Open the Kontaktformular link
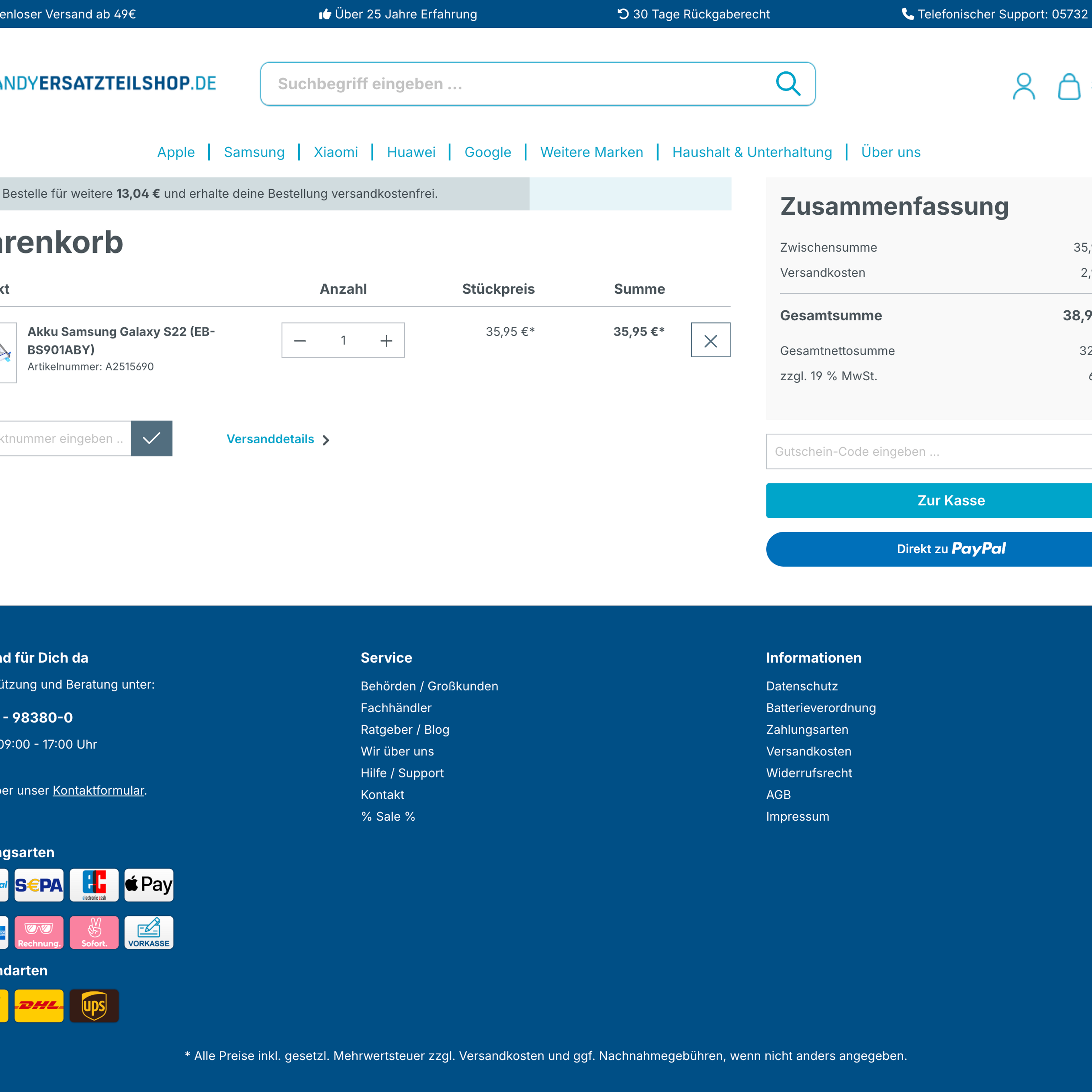Screen dimensions: 1092x1092 point(98,790)
